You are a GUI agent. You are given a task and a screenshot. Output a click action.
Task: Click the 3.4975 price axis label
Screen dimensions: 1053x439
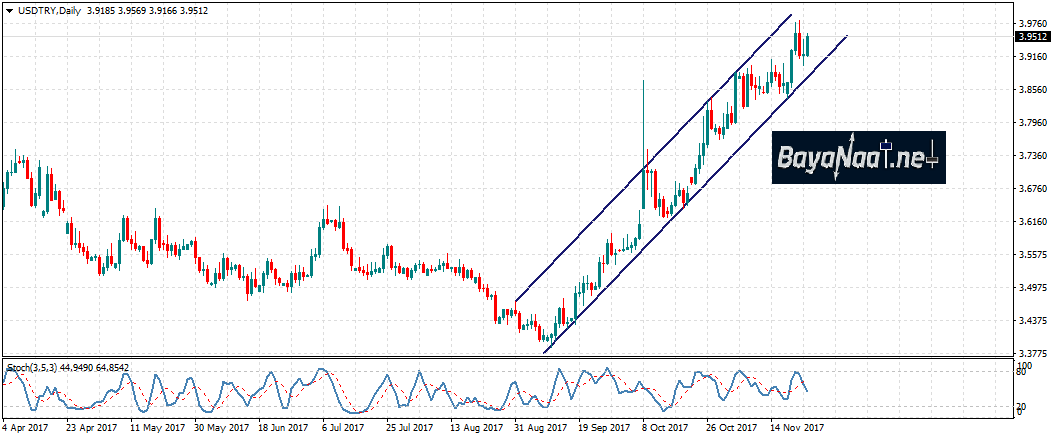(x=1031, y=287)
